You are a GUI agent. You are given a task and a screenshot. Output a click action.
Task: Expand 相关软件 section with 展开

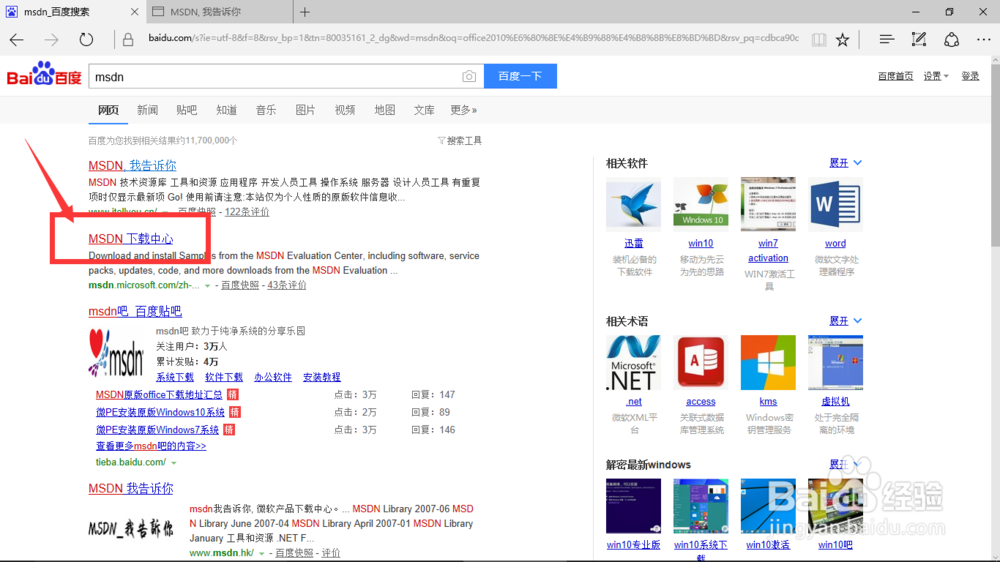pyautogui.click(x=846, y=163)
